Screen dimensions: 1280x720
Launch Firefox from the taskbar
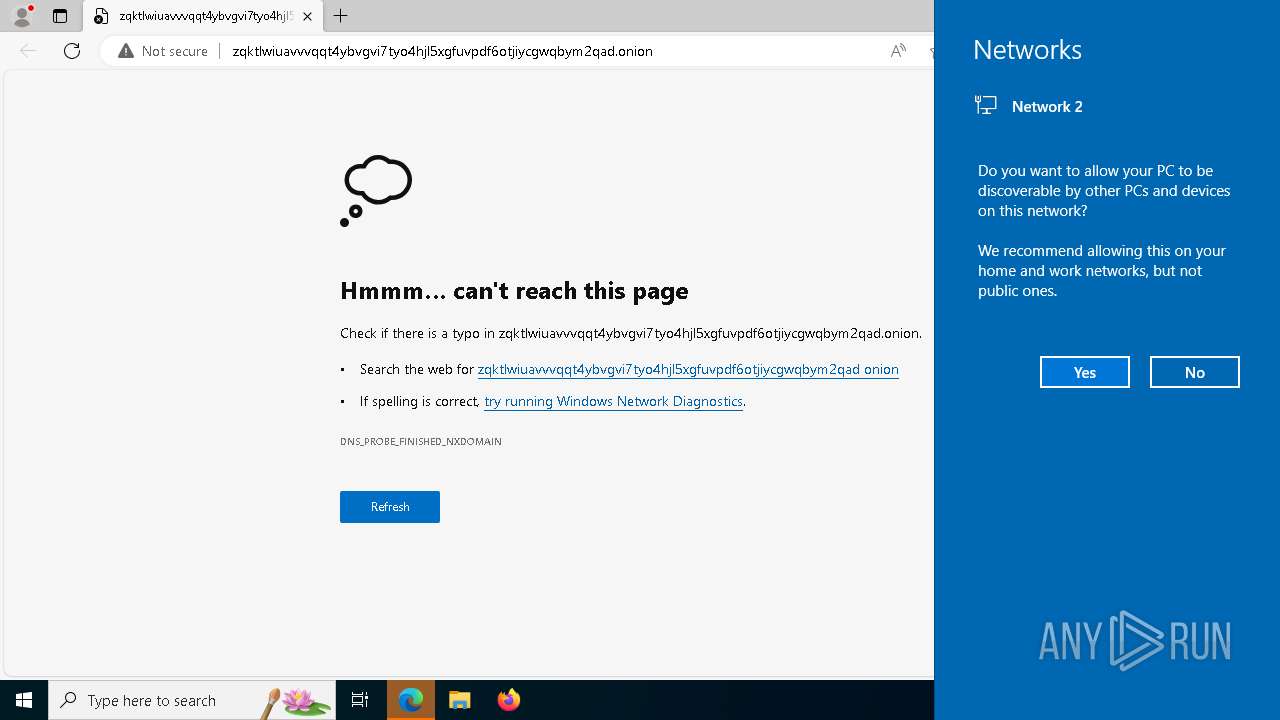509,700
